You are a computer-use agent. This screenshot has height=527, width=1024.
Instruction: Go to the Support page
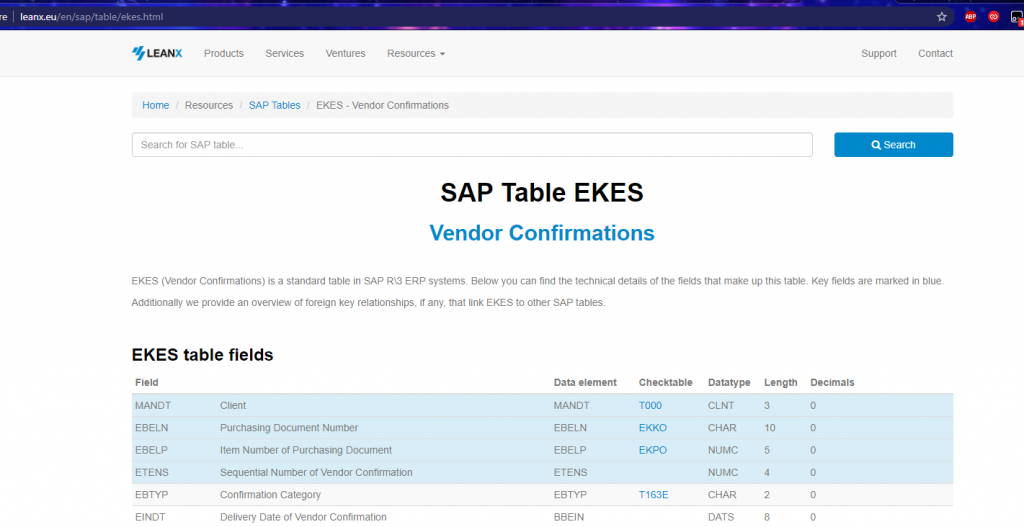tap(878, 54)
